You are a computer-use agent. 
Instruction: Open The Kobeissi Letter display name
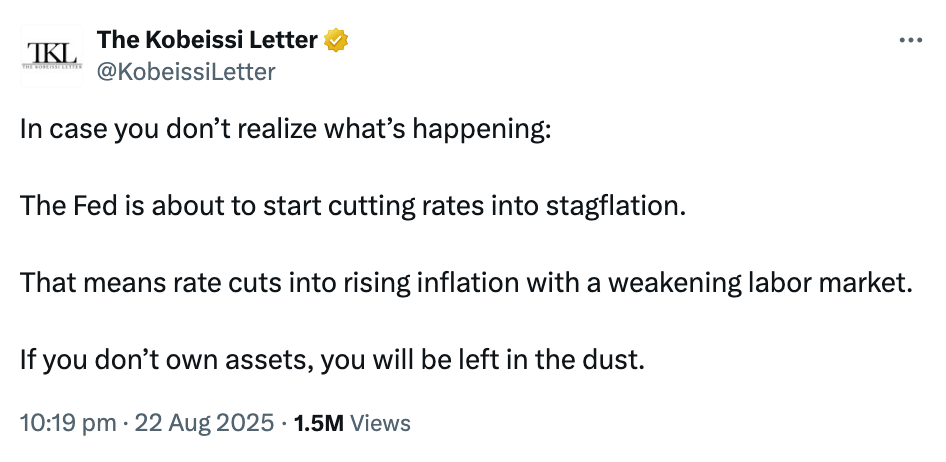click(x=207, y=41)
